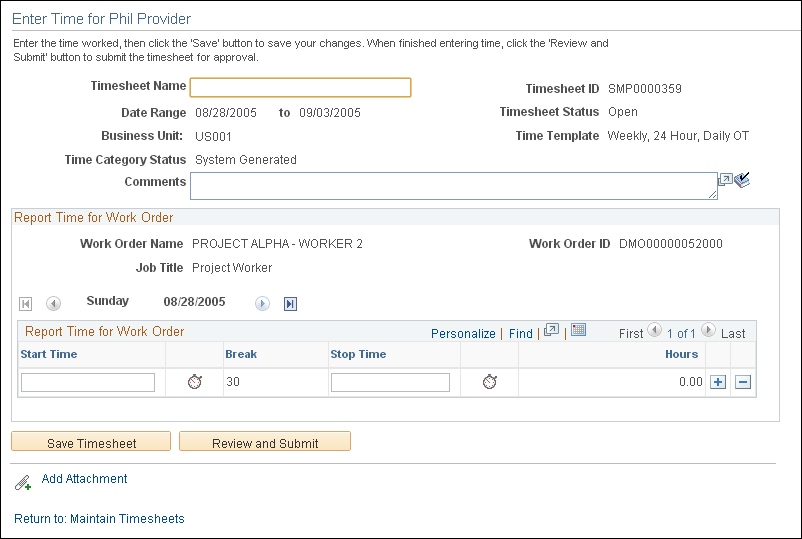This screenshot has width=802, height=539.
Task: Focus the Timesheet Name field
Action: point(300,87)
